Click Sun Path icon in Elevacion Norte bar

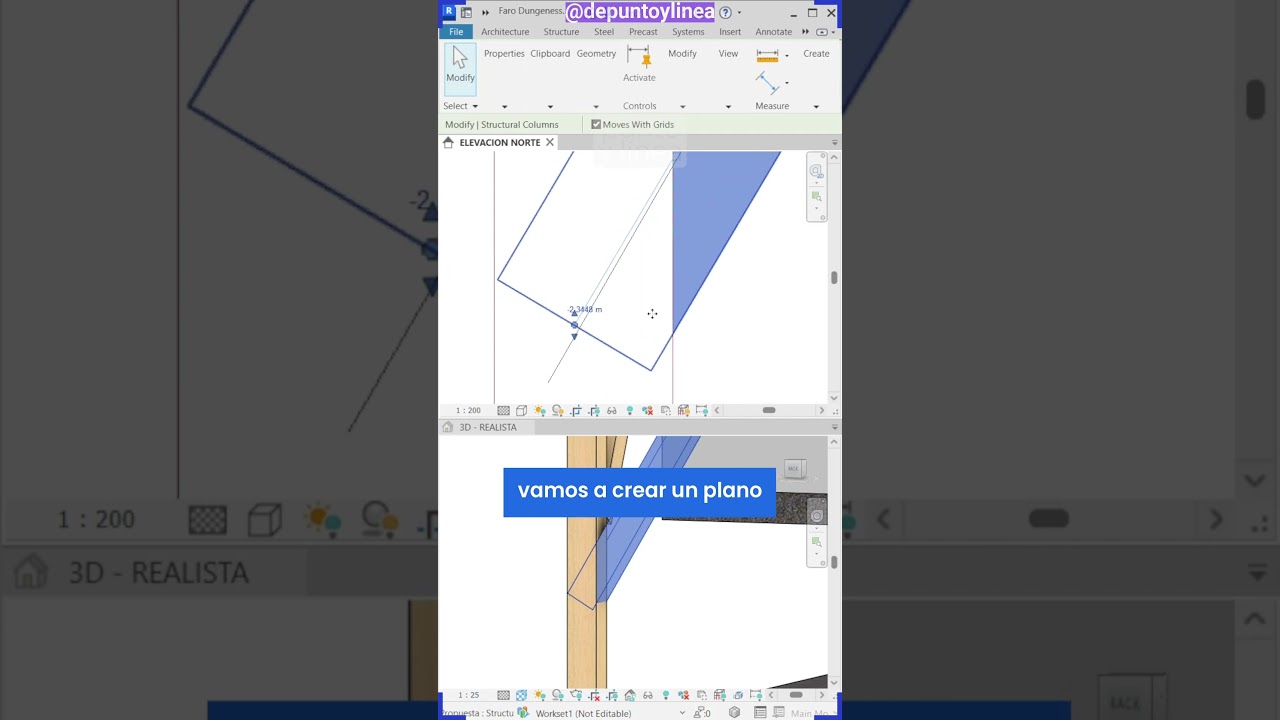(x=540, y=410)
